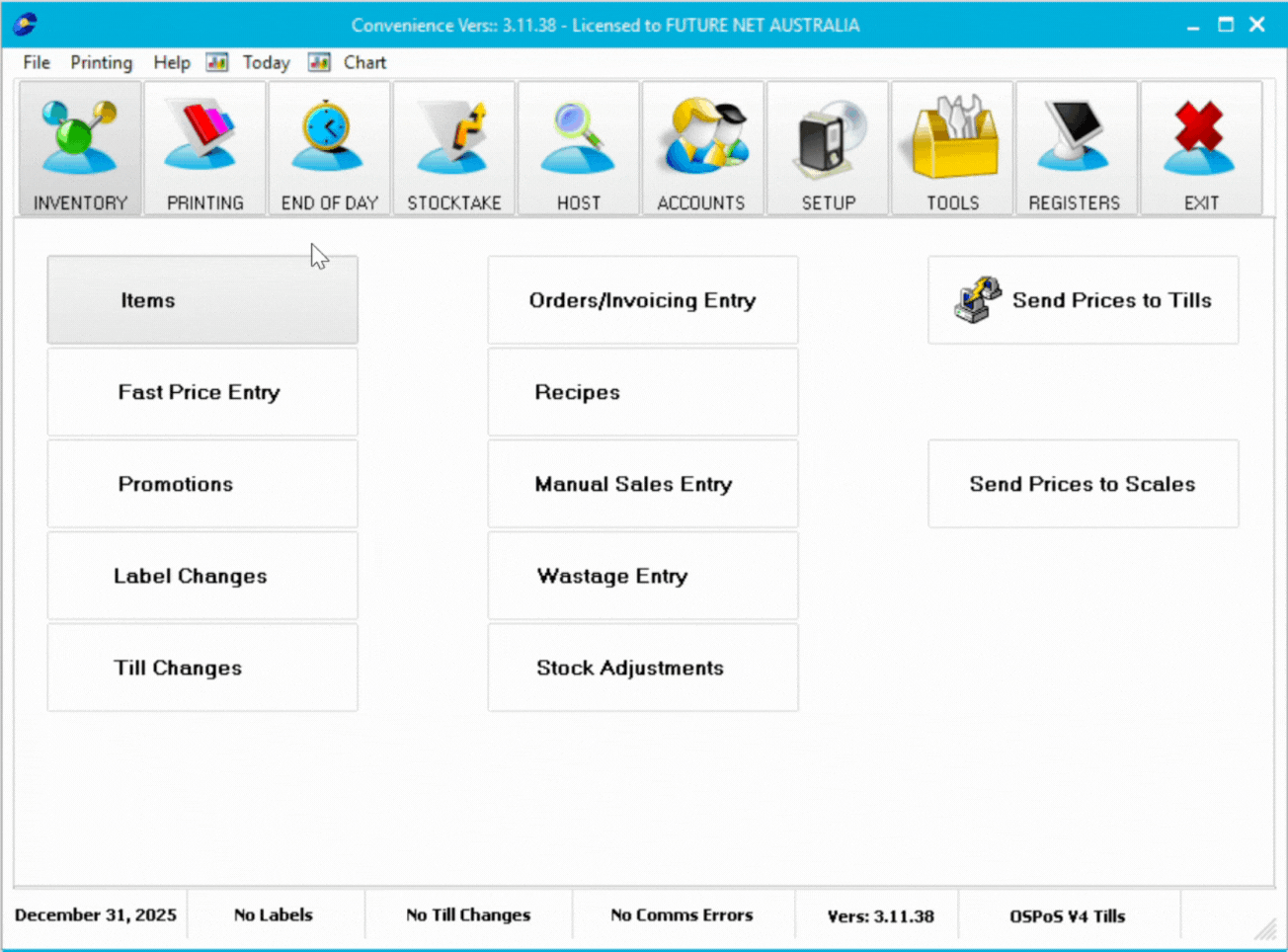
Task: Click the red X Exit icon
Action: click(x=1200, y=148)
